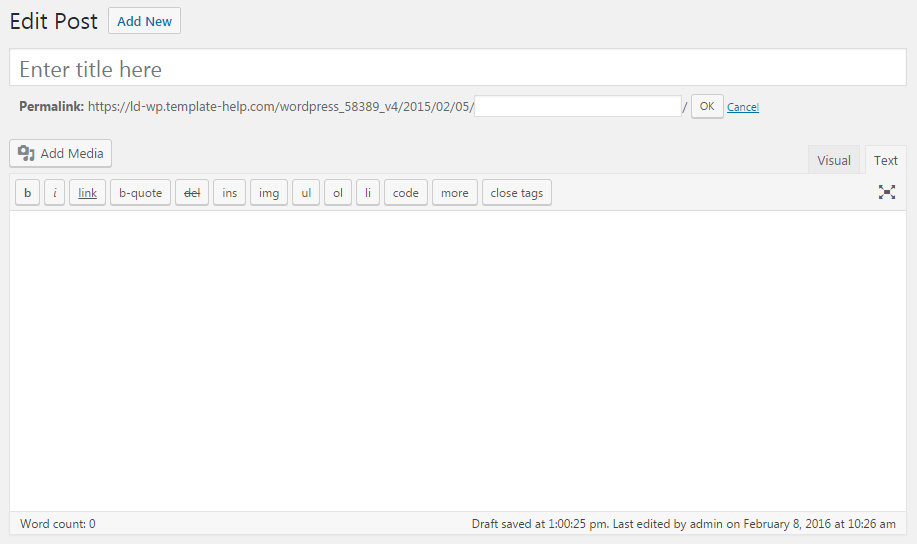Insert unordered list with ul button
917x544 pixels.
tap(306, 192)
